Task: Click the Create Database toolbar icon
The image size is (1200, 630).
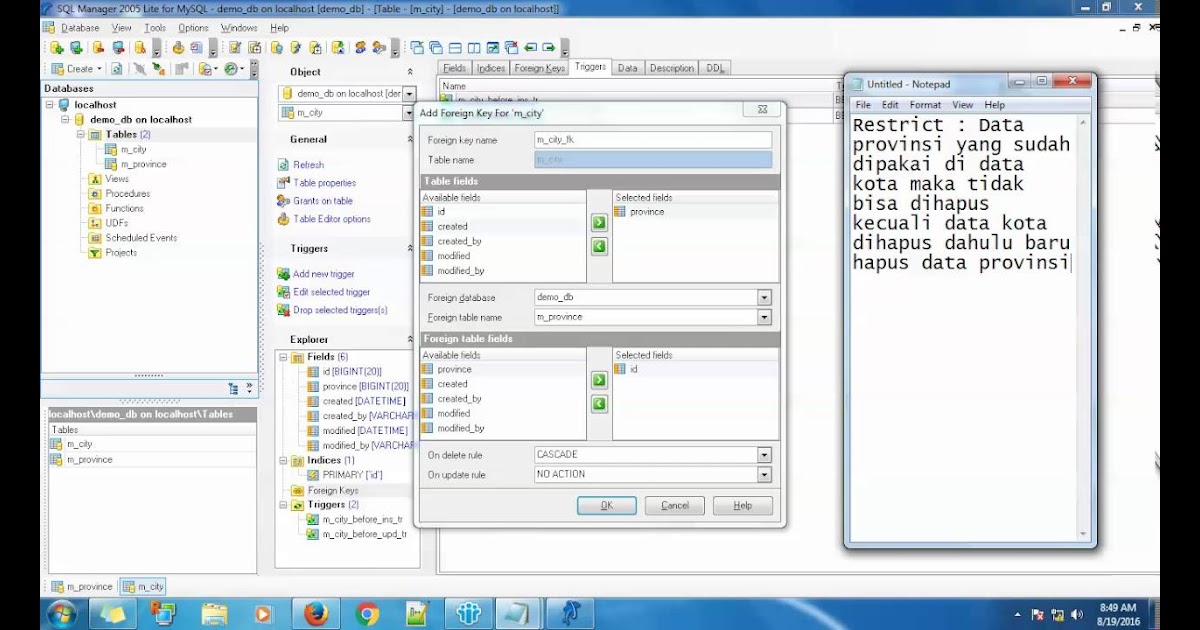Action: click(57, 47)
